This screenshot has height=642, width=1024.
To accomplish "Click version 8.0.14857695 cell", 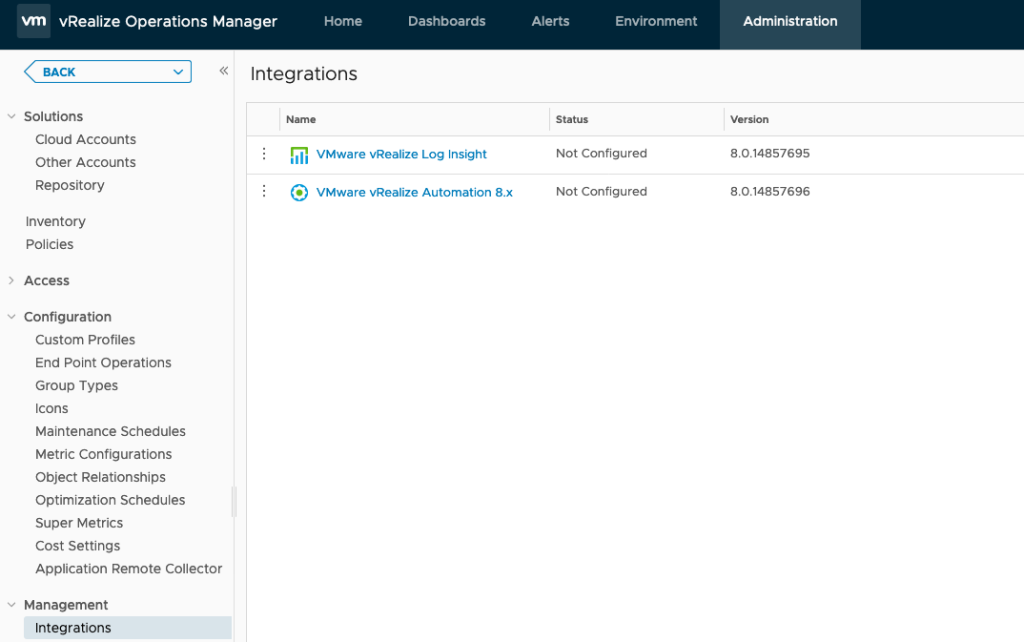I will coord(770,153).
